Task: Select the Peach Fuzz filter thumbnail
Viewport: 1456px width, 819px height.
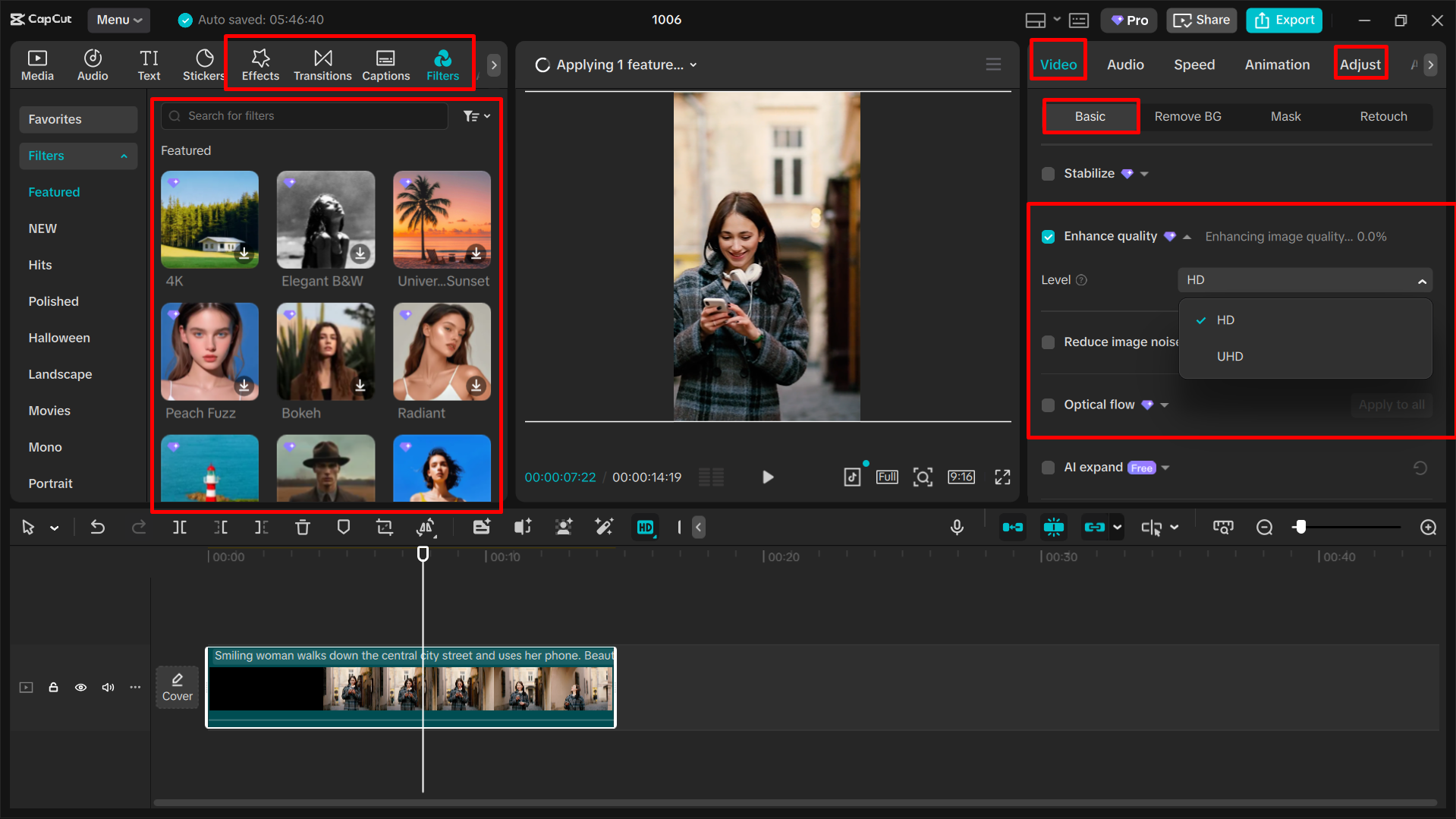Action: pyautogui.click(x=209, y=351)
